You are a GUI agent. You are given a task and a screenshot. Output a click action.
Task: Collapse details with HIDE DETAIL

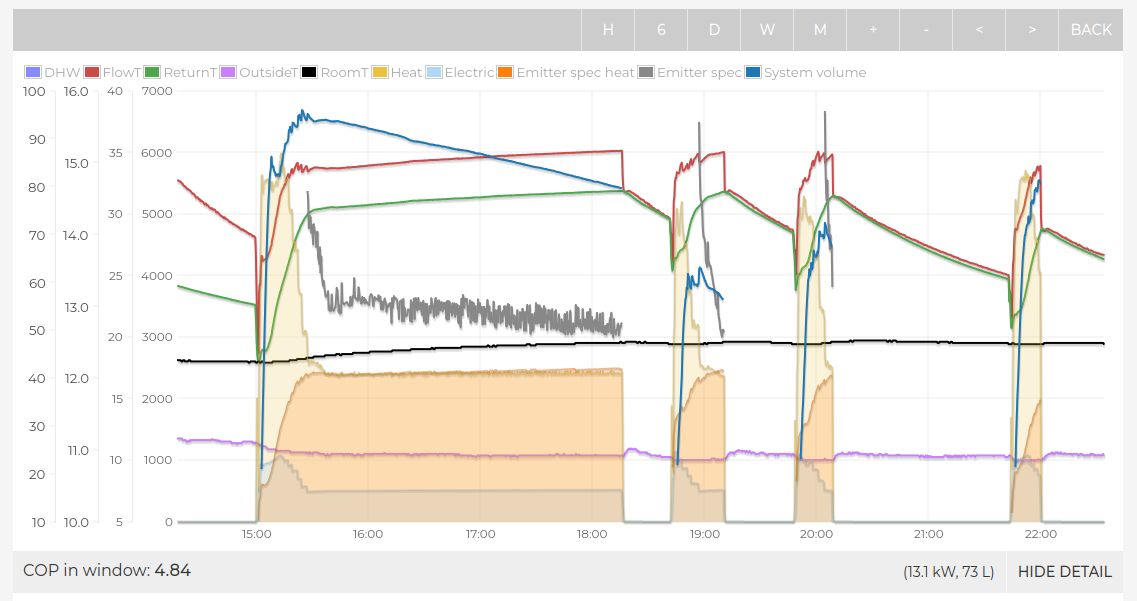[x=1064, y=572]
